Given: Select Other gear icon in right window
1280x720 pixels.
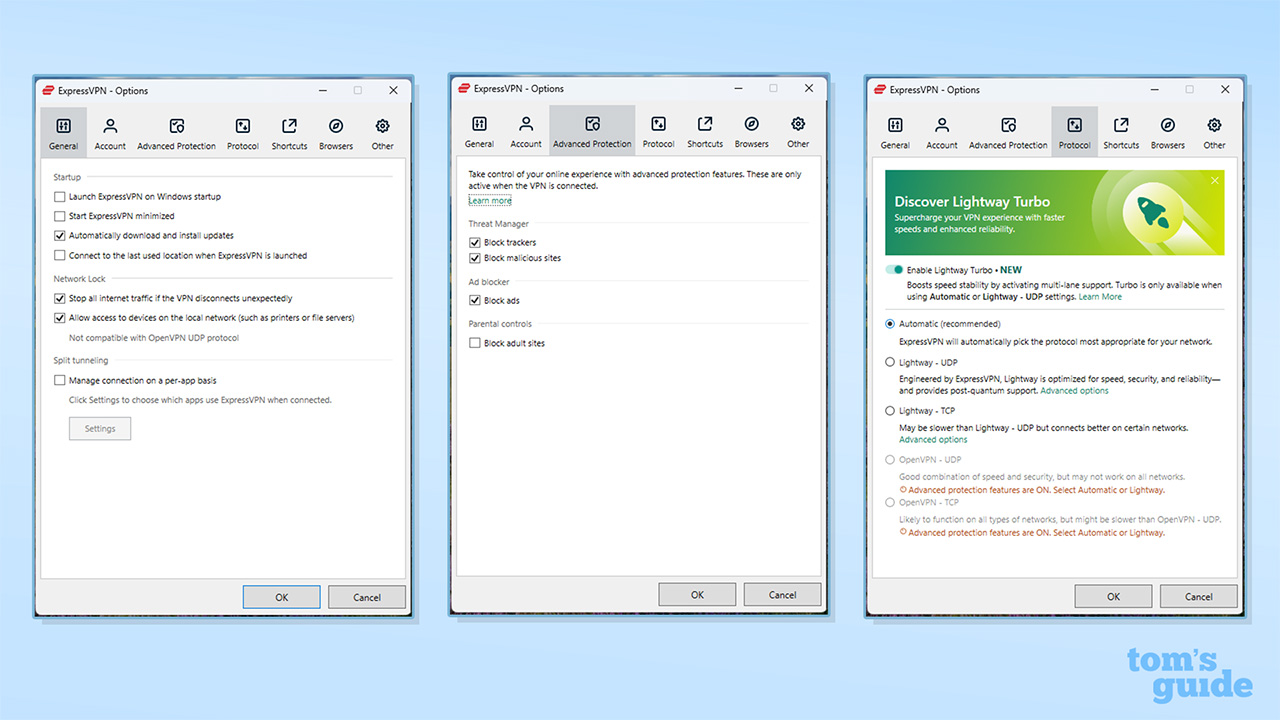Looking at the screenshot, I should pyautogui.click(x=1214, y=125).
